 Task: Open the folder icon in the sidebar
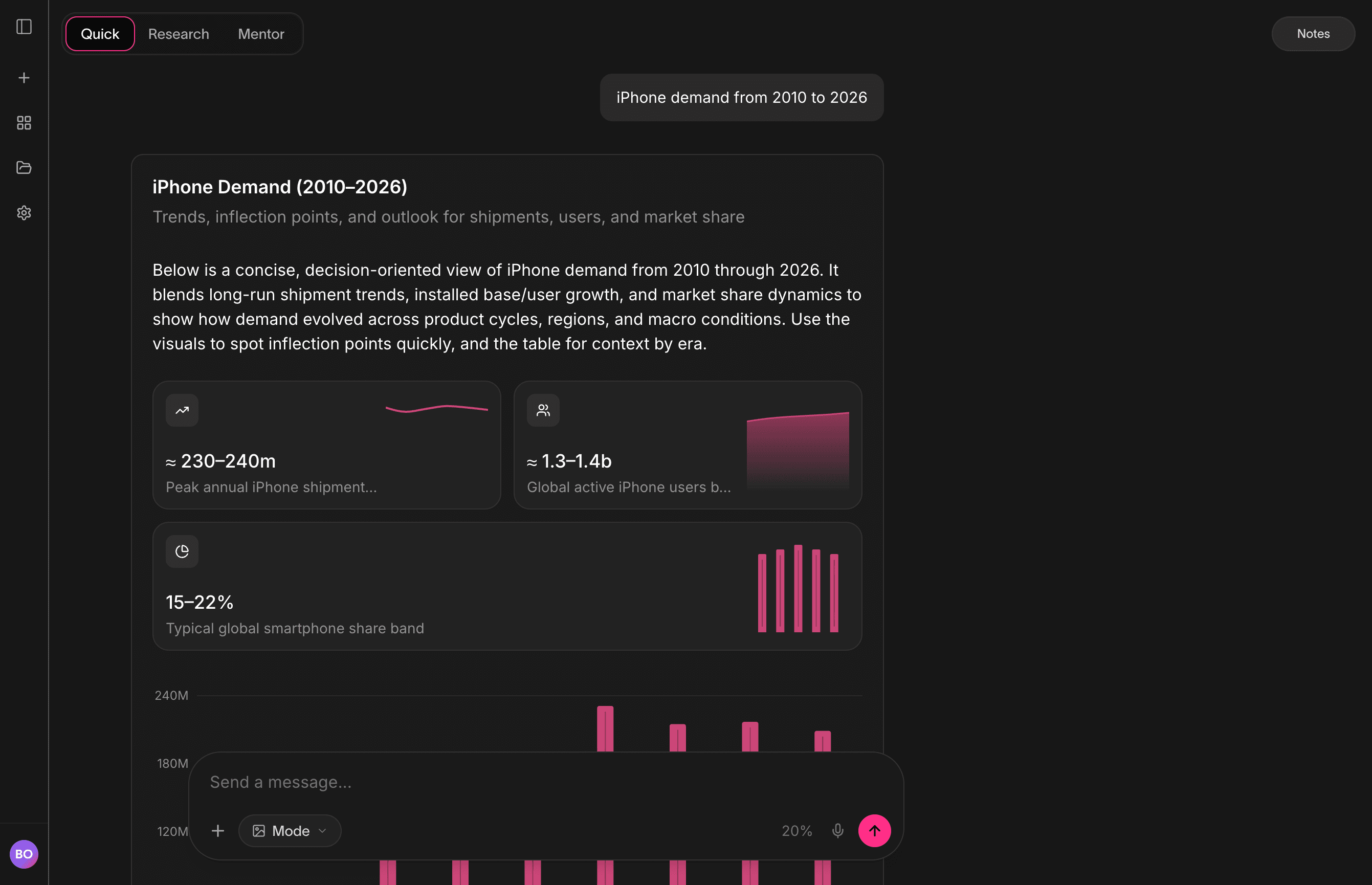[24, 167]
